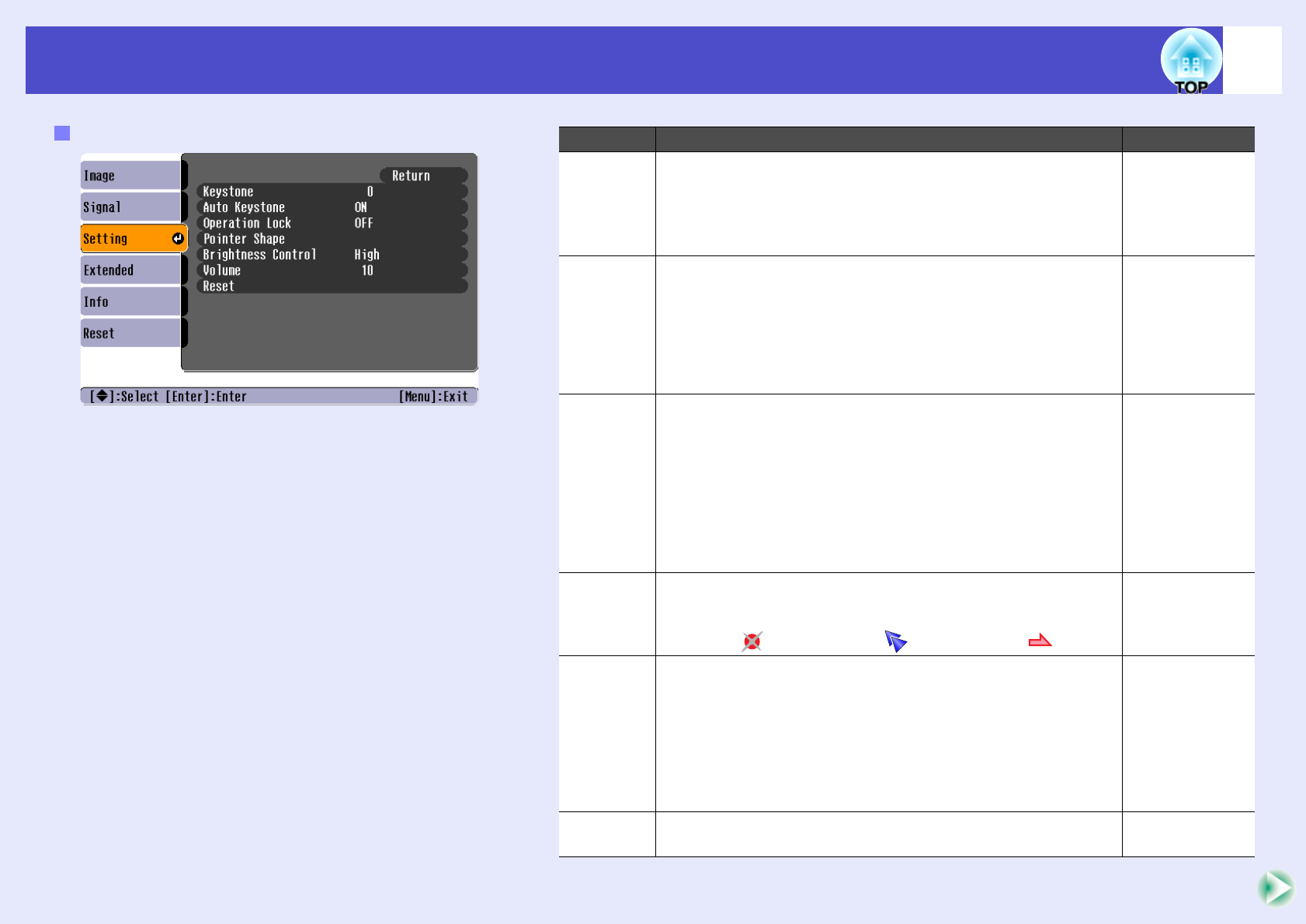
Task: Click the purple square section bullet
Action: tap(62, 133)
